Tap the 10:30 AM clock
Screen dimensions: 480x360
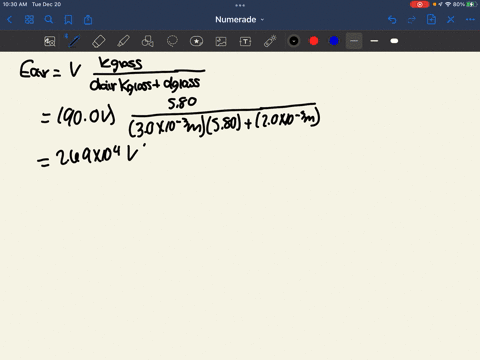(15, 4)
